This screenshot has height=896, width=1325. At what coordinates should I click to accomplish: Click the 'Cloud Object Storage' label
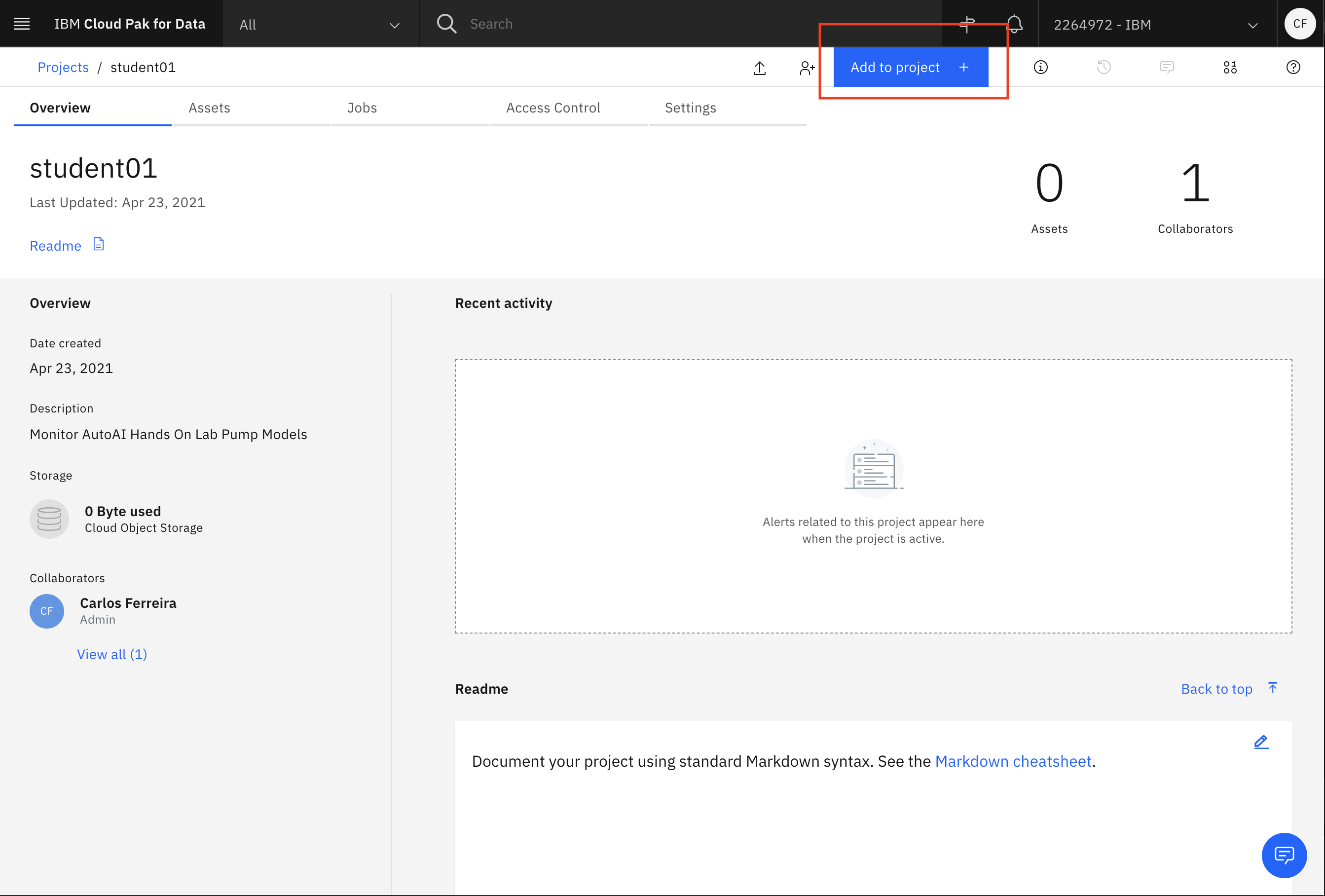[144, 528]
